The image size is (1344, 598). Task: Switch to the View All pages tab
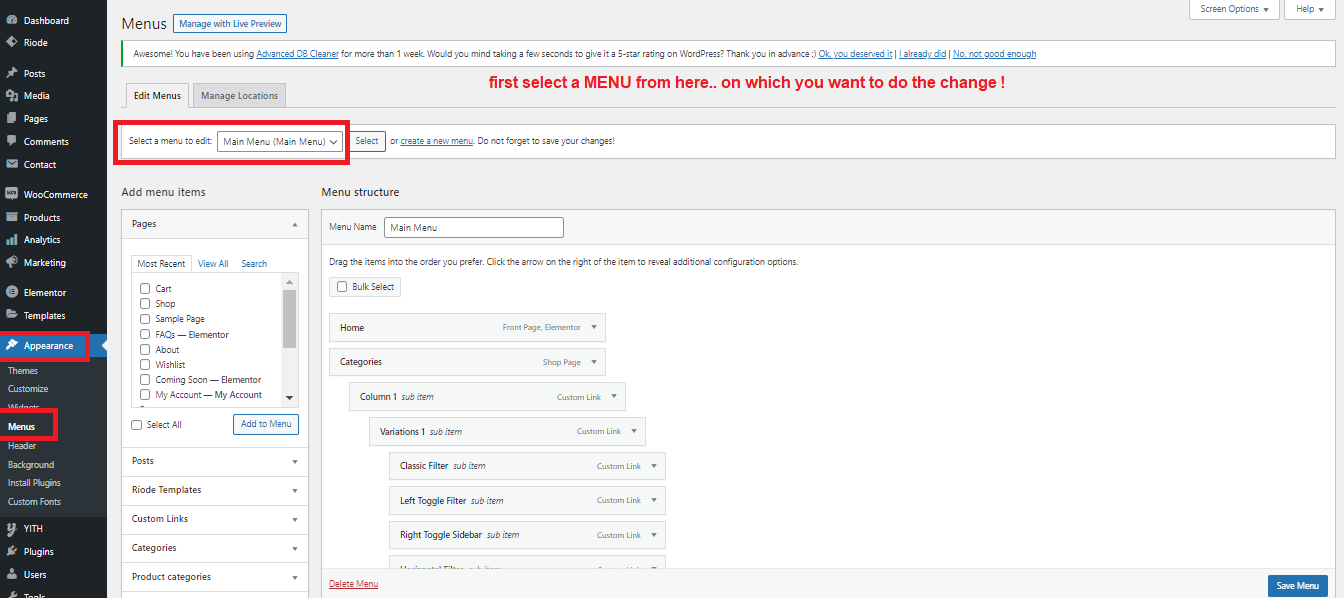pyautogui.click(x=213, y=264)
